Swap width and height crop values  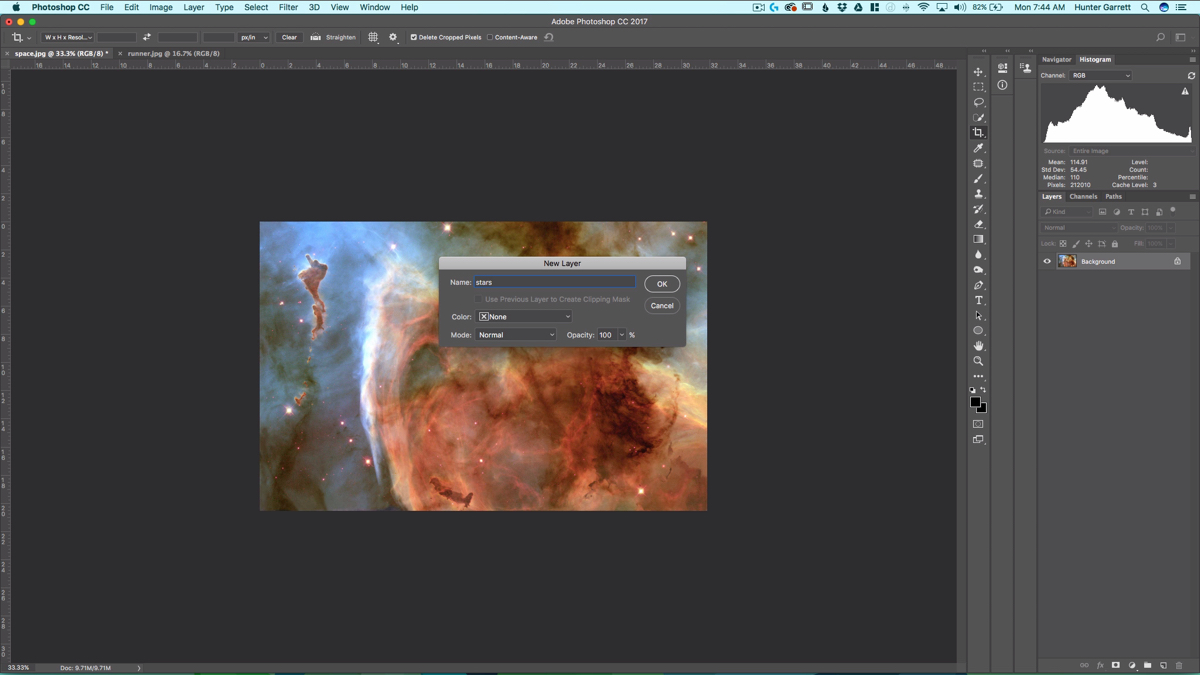(x=146, y=37)
